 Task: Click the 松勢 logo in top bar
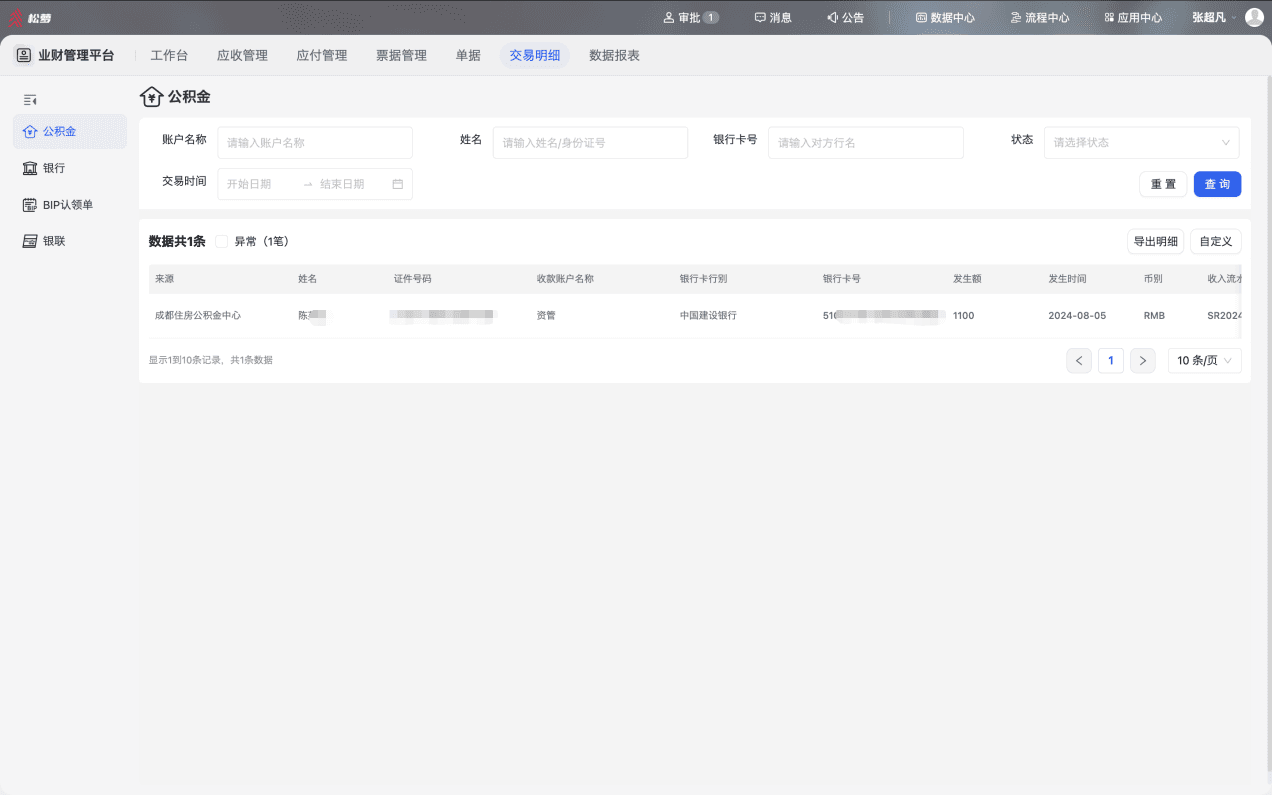coord(30,17)
